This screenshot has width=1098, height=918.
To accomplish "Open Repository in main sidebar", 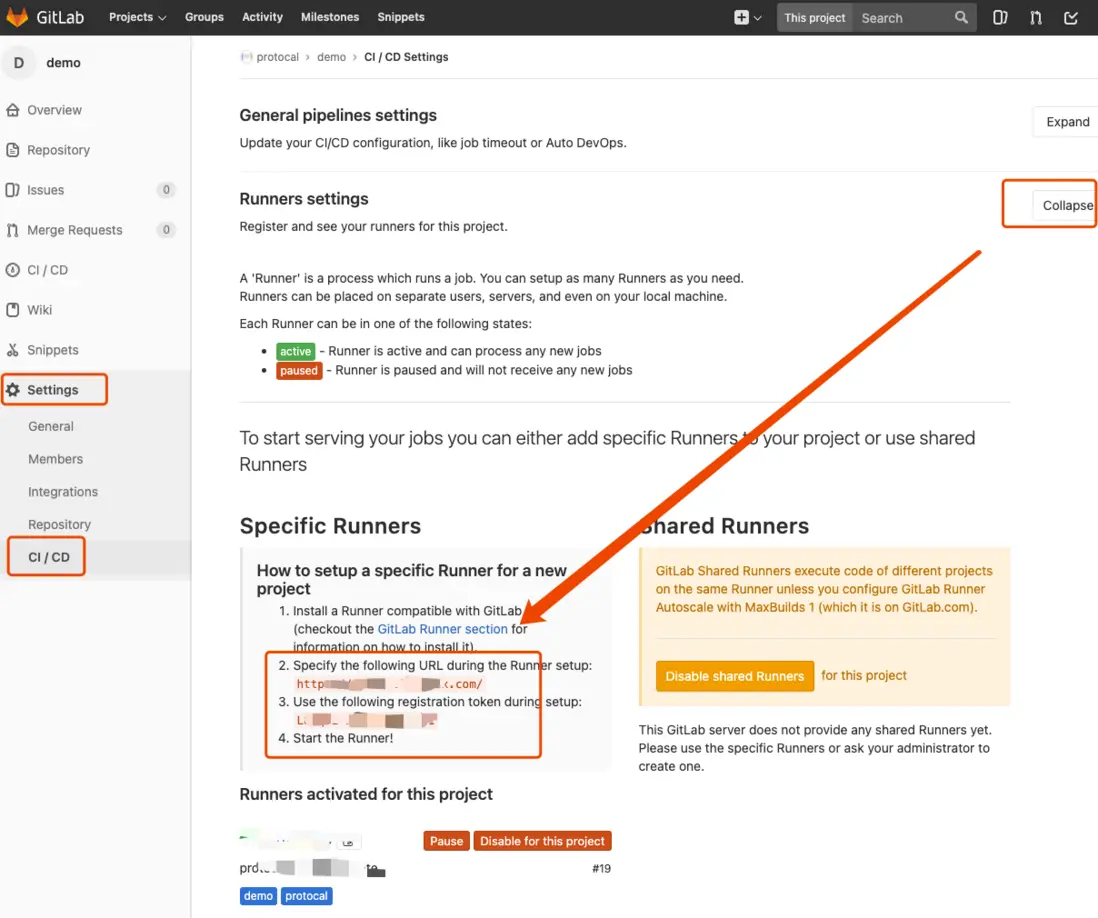I will 58,150.
